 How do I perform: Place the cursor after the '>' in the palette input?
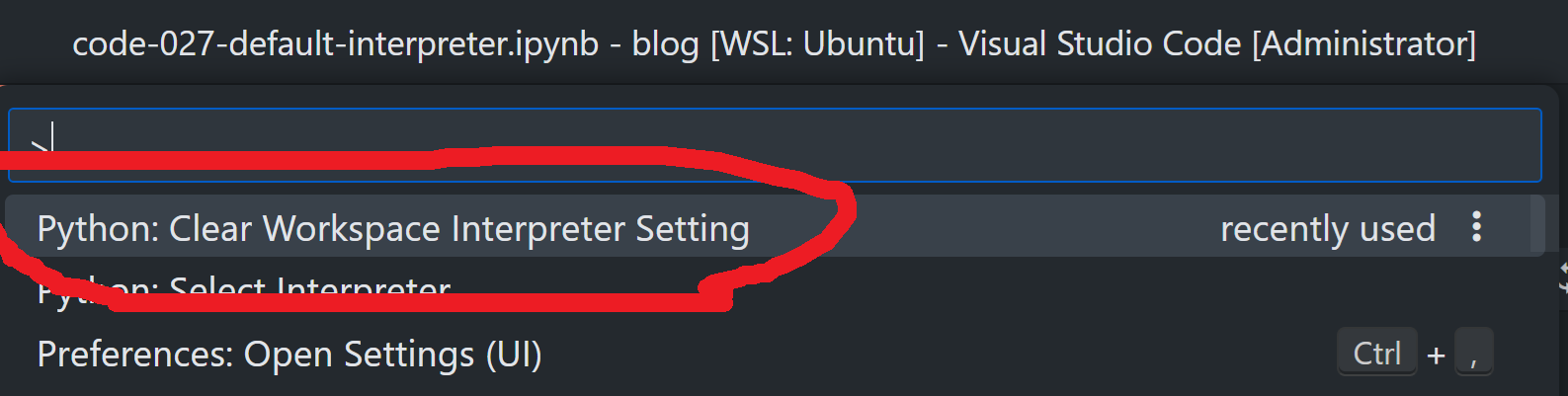52,144
